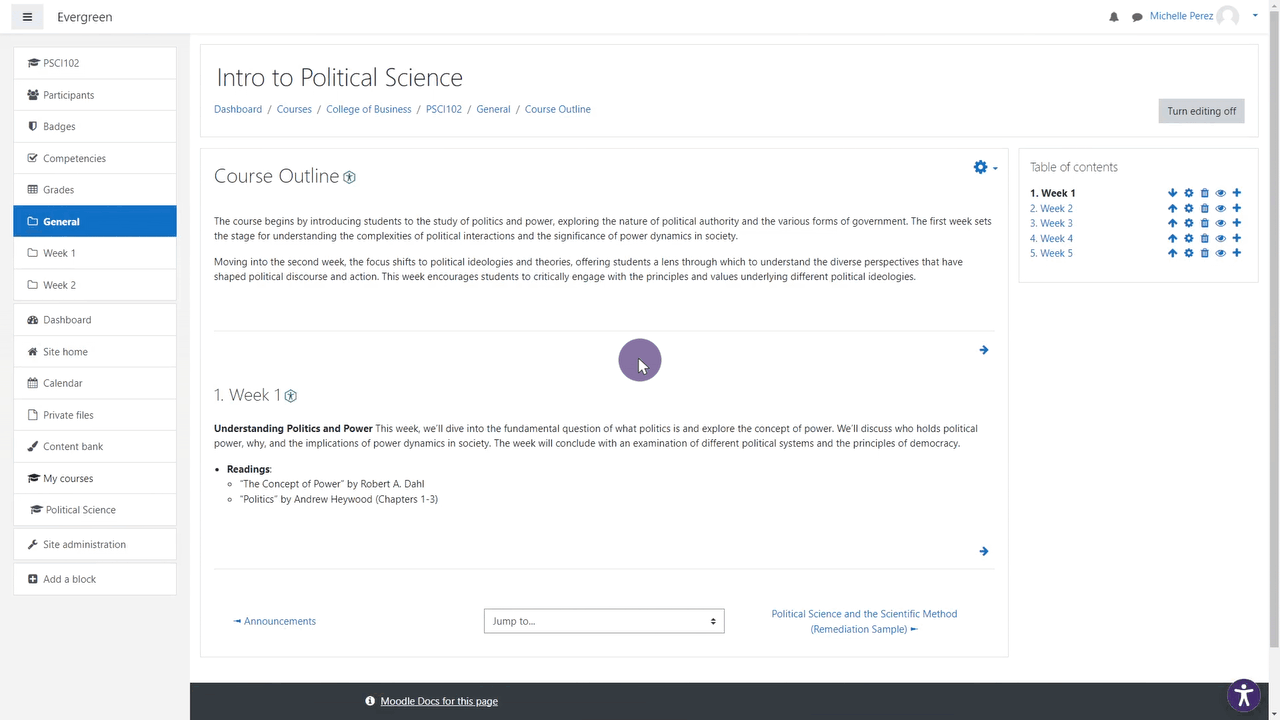Click the Turn editing off button
Image resolution: width=1280 pixels, height=720 pixels.
[x=1201, y=111]
